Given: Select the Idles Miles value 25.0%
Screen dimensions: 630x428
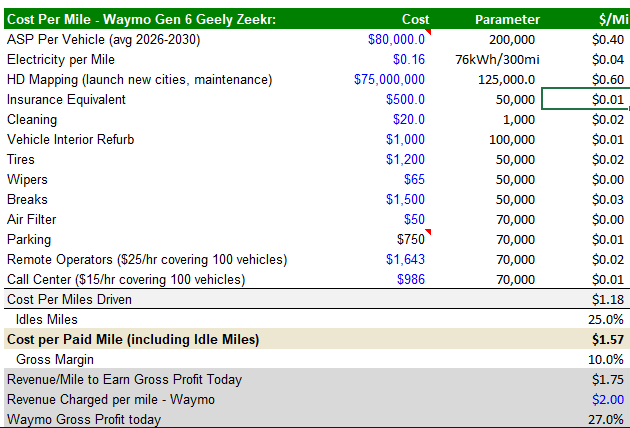Looking at the screenshot, I should tap(605, 319).
